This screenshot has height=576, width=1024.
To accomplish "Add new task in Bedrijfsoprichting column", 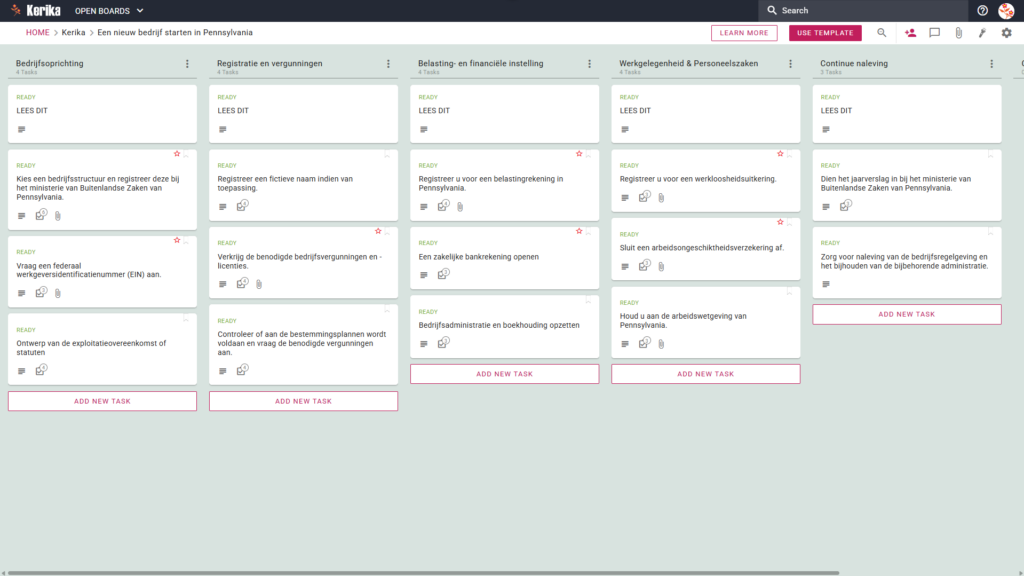I will pyautogui.click(x=103, y=401).
